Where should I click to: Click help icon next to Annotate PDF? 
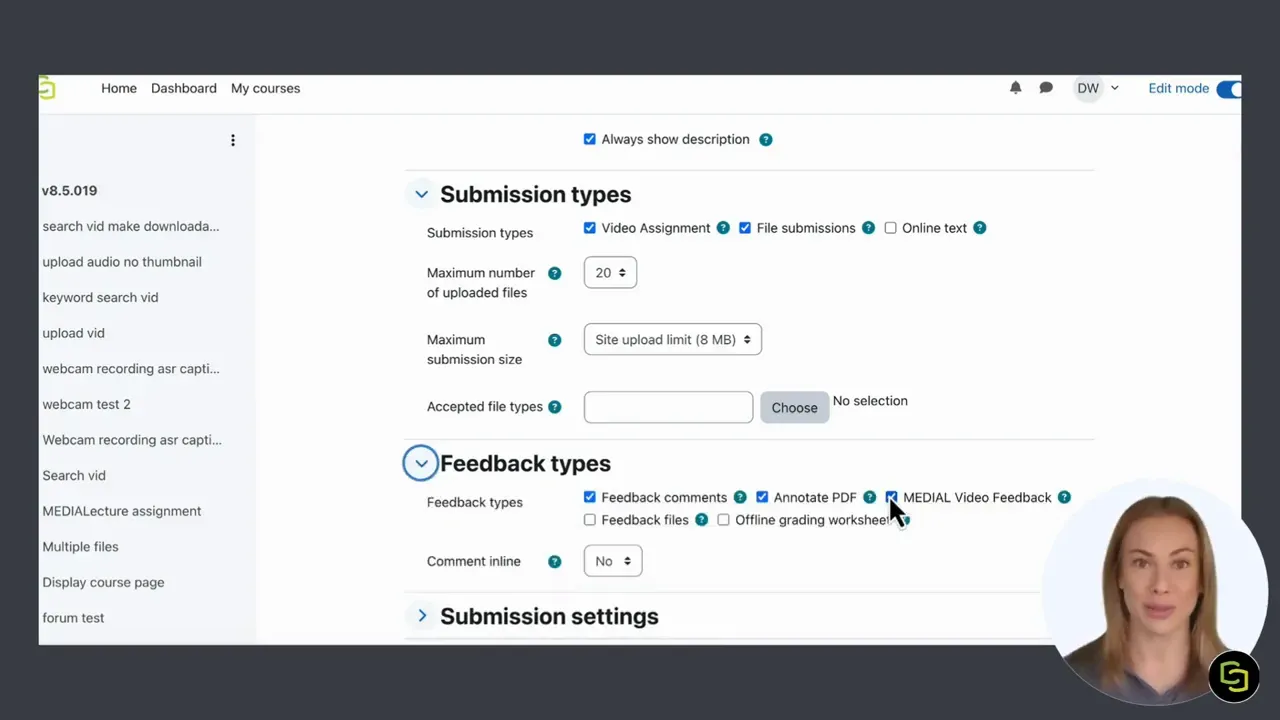870,497
